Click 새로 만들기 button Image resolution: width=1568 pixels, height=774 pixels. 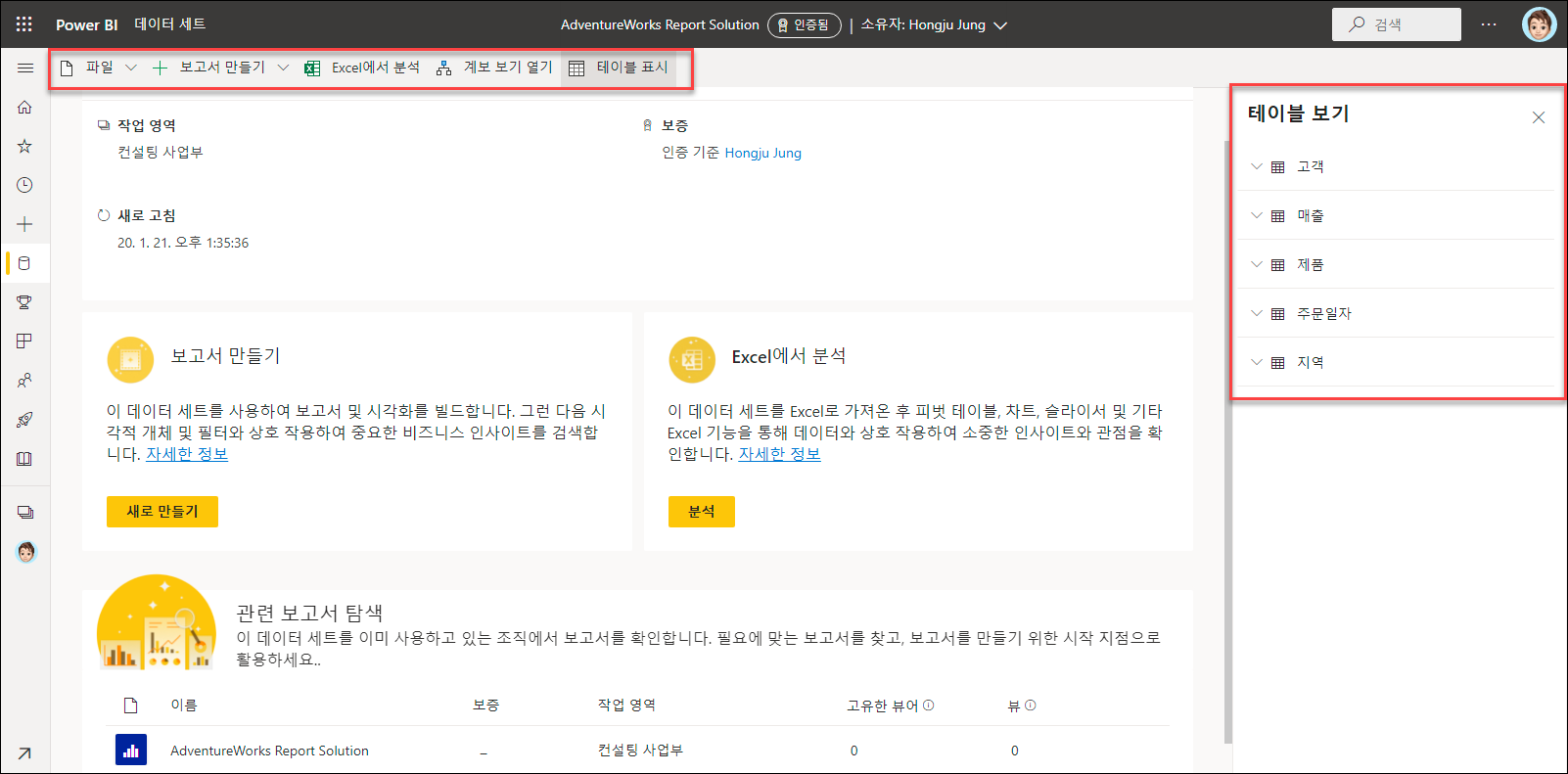(162, 512)
